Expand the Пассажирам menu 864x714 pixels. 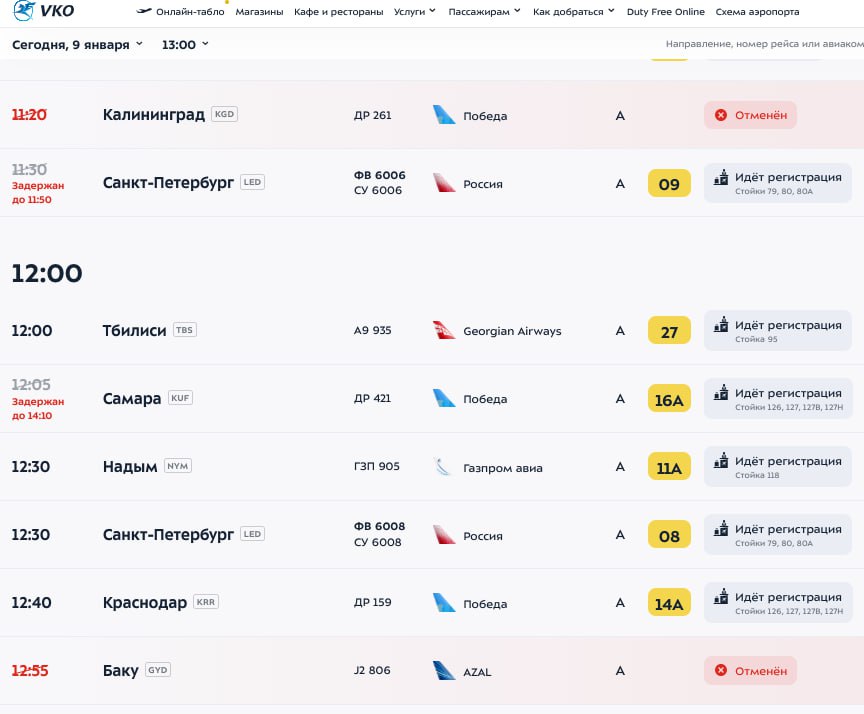click(x=485, y=12)
